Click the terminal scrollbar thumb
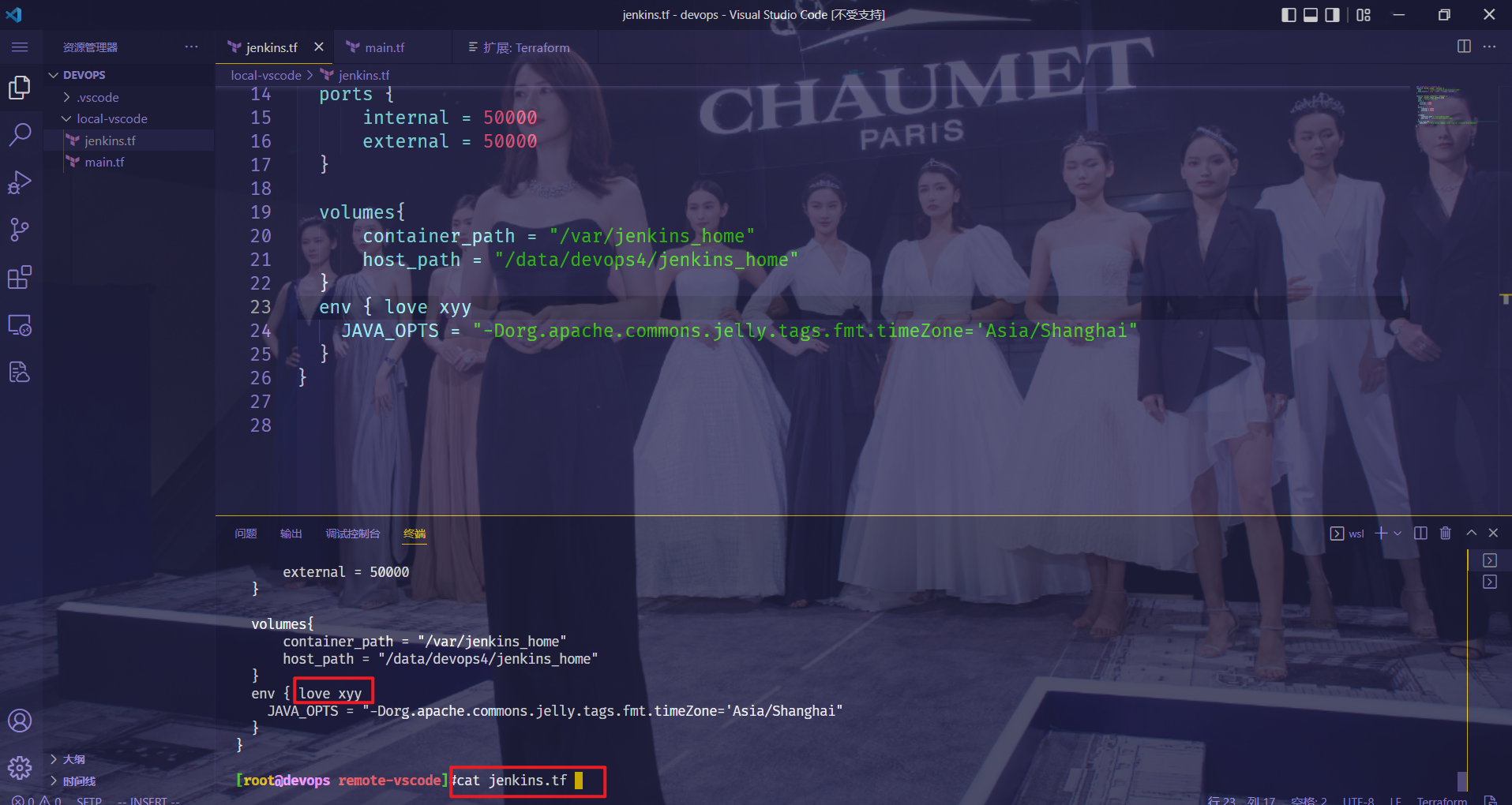1512x805 pixels. [1462, 781]
